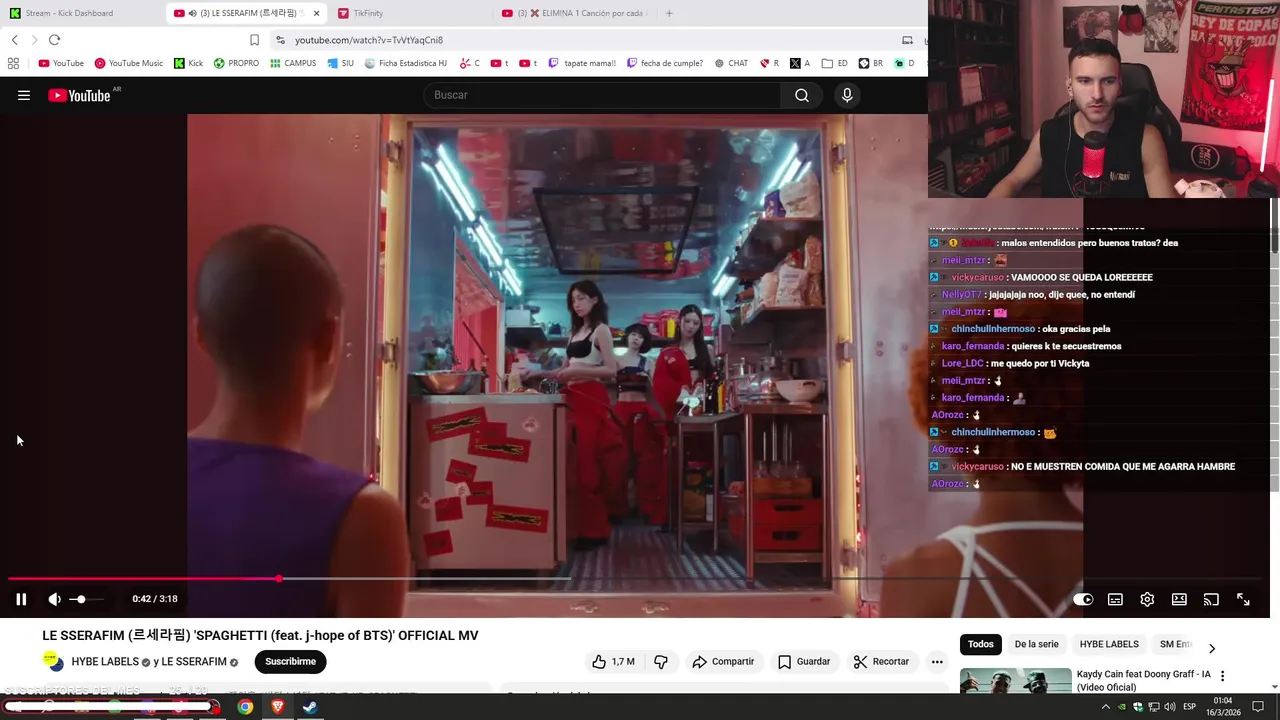Focus the Buscar search field
The image size is (1280, 720).
603,95
